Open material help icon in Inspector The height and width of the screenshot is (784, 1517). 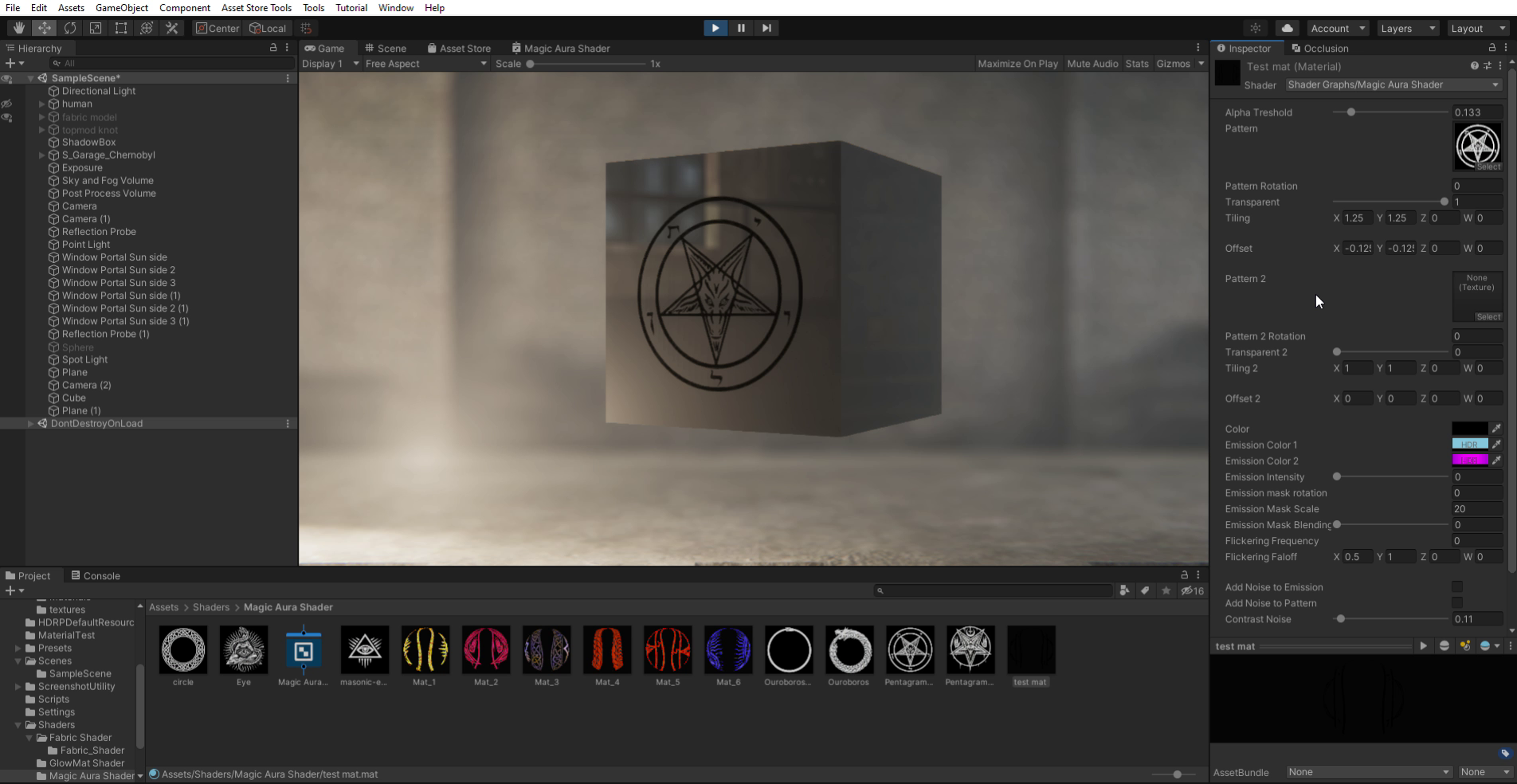1475,66
